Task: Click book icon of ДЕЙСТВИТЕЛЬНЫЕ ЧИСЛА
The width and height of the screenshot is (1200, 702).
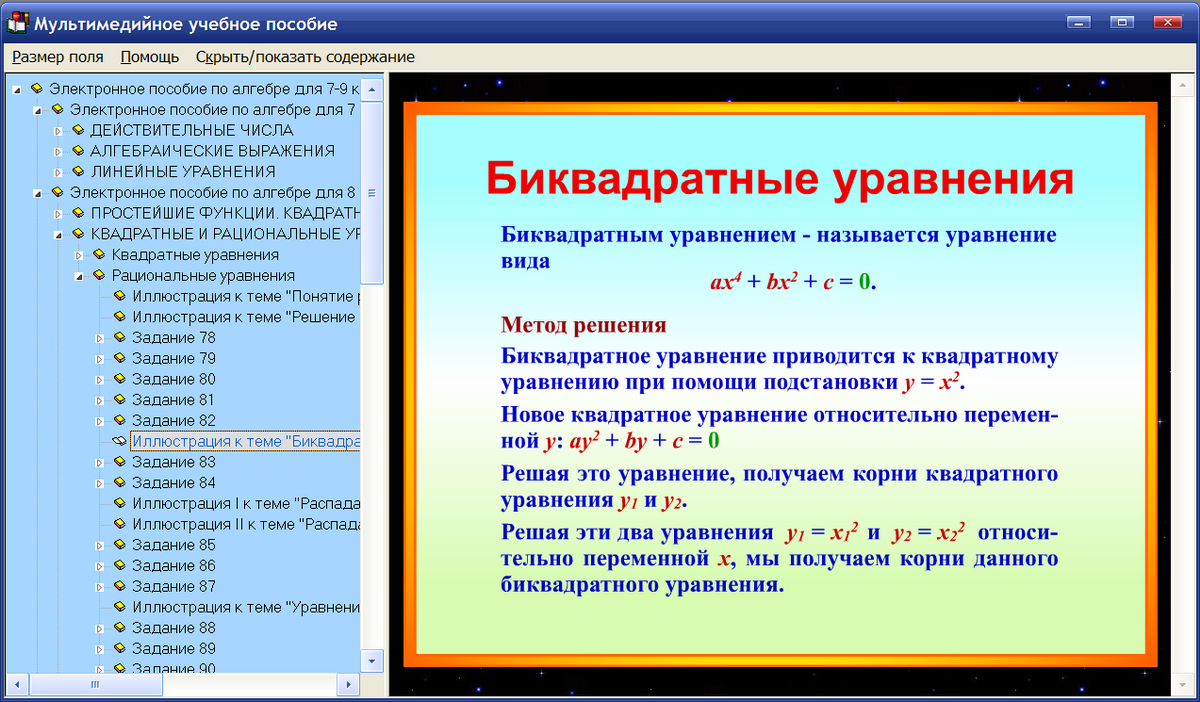Action: tap(78, 130)
